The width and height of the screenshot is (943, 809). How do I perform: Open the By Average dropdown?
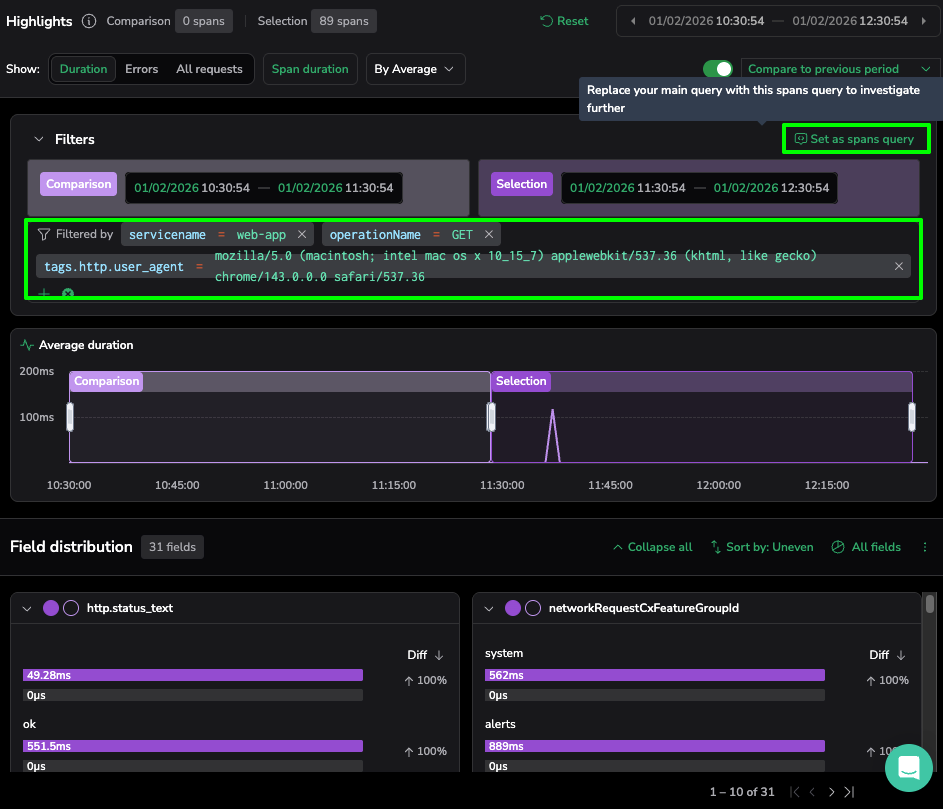tap(414, 69)
